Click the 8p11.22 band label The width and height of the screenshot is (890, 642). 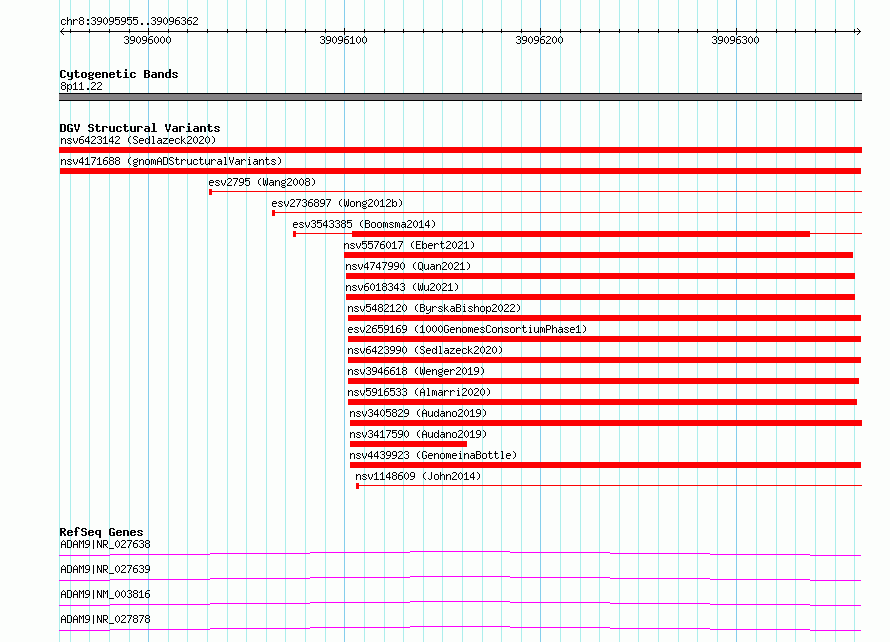81,86
